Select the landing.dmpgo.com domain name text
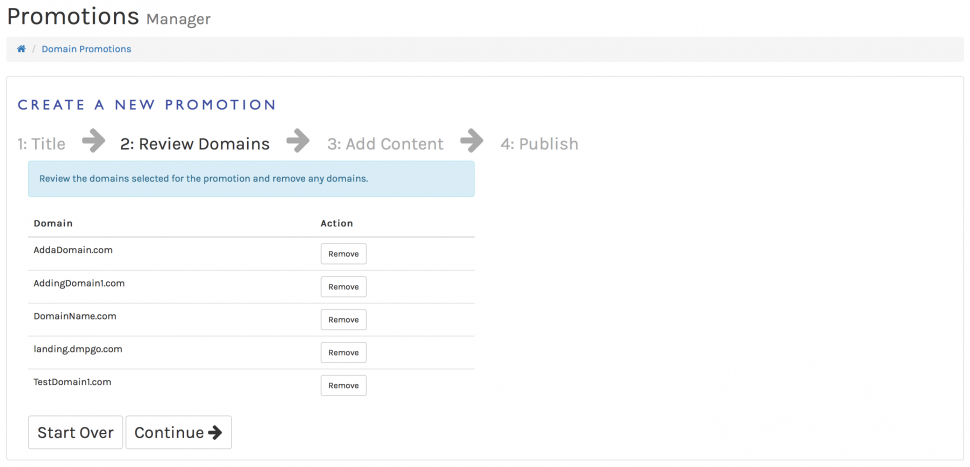This screenshot has height=467, width=970. [x=78, y=349]
